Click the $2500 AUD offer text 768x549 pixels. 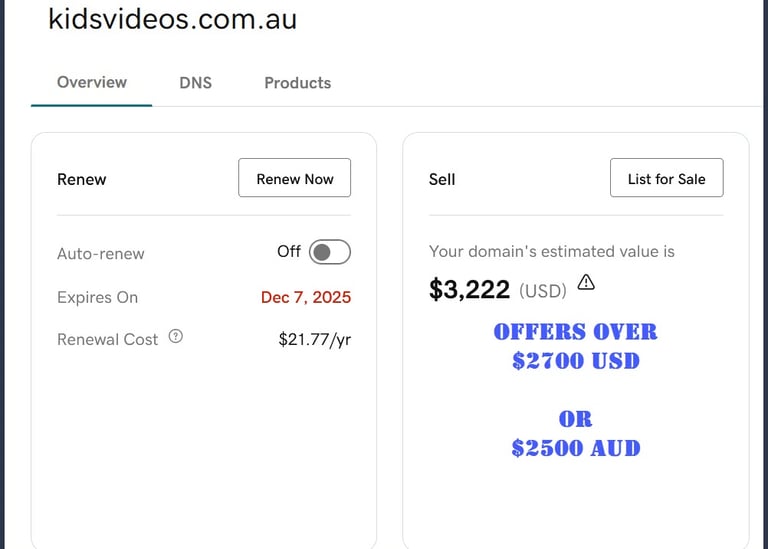(575, 448)
